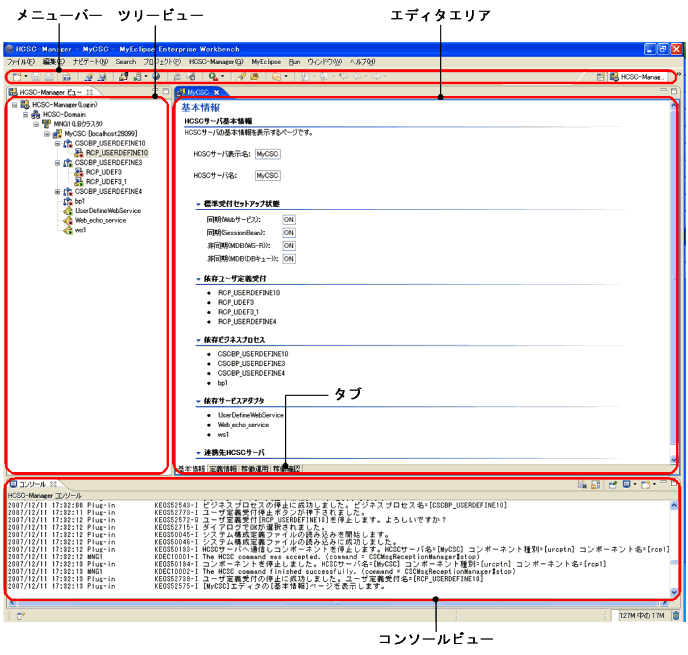The height and width of the screenshot is (655, 688).
Task: Switch to the 稼働運用 bottom tab
Action: (x=255, y=469)
